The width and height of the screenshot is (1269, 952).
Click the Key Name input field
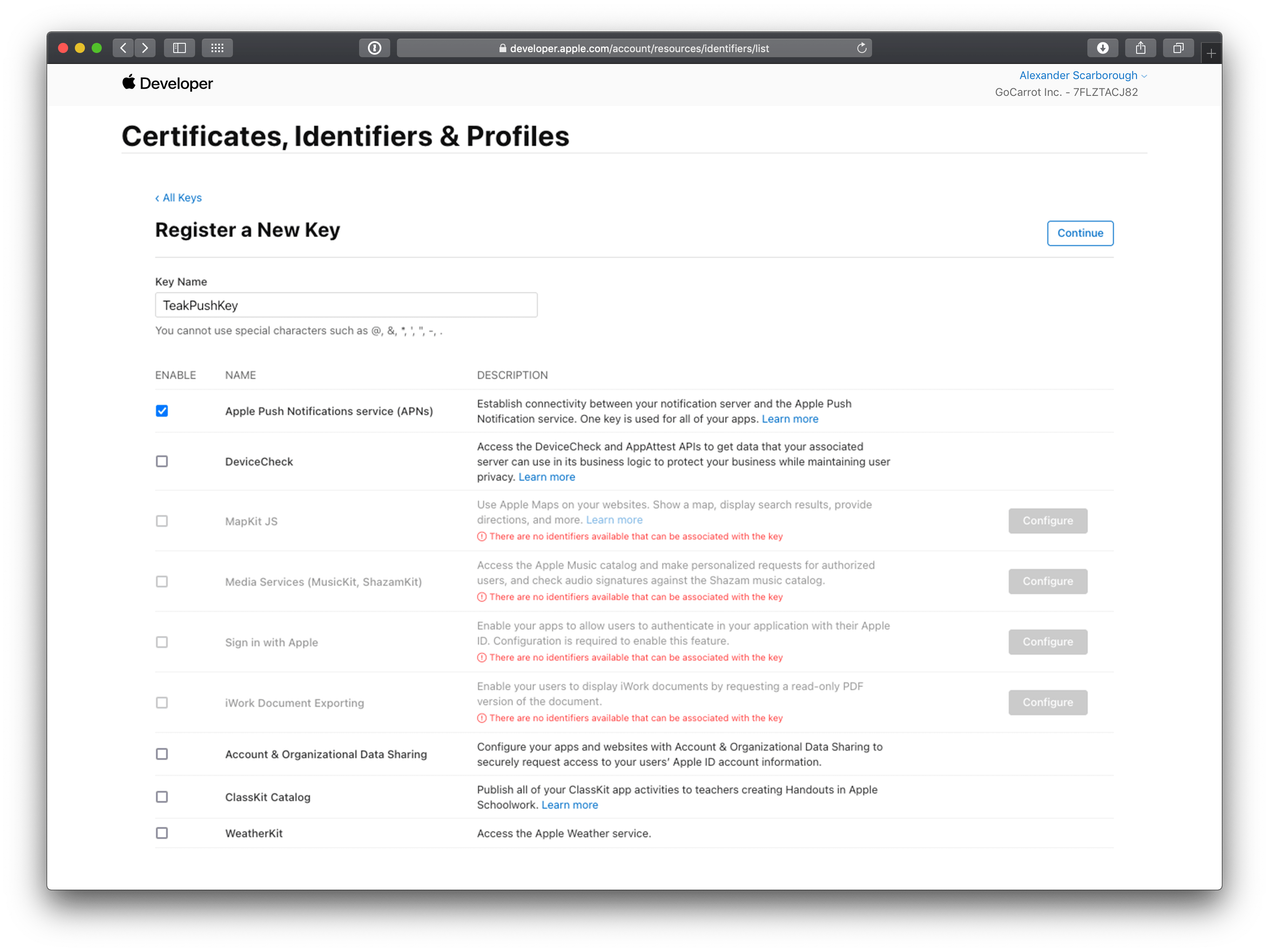[346, 305]
